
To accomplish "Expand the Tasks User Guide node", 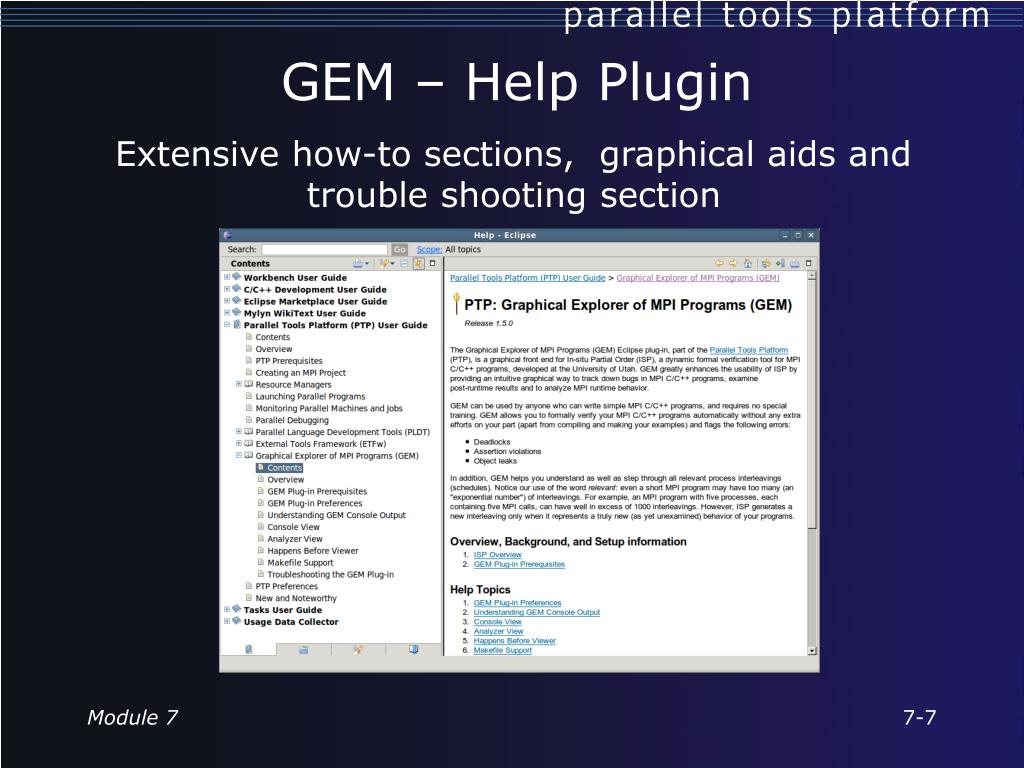I will pos(227,609).
